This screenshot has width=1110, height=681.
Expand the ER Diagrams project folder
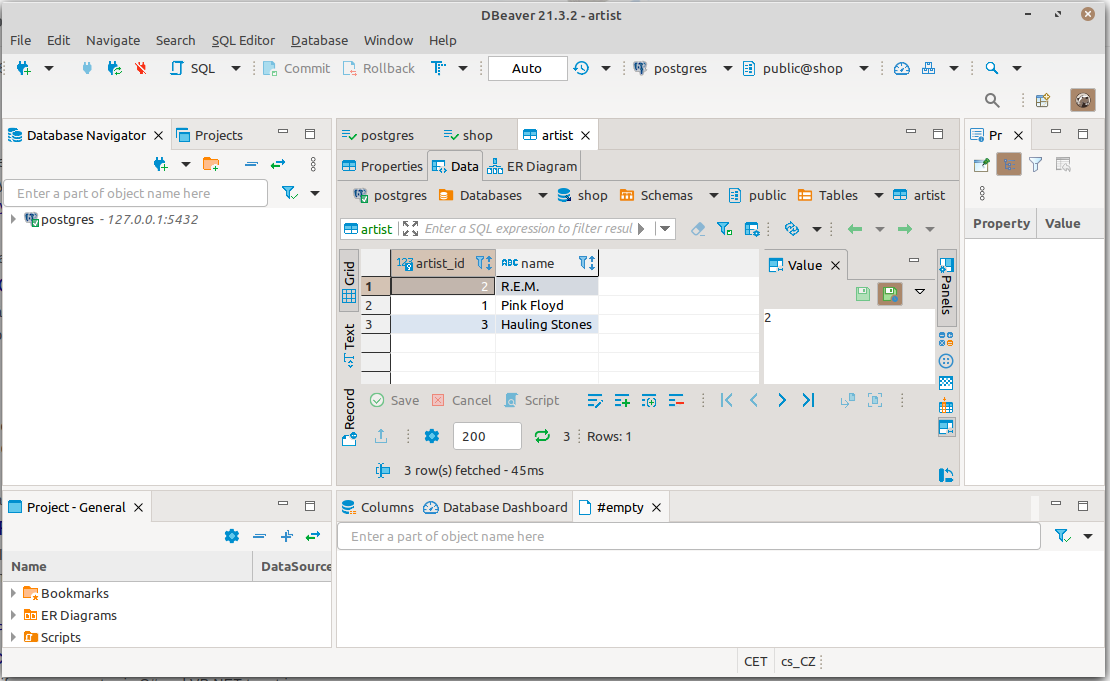click(x=13, y=615)
